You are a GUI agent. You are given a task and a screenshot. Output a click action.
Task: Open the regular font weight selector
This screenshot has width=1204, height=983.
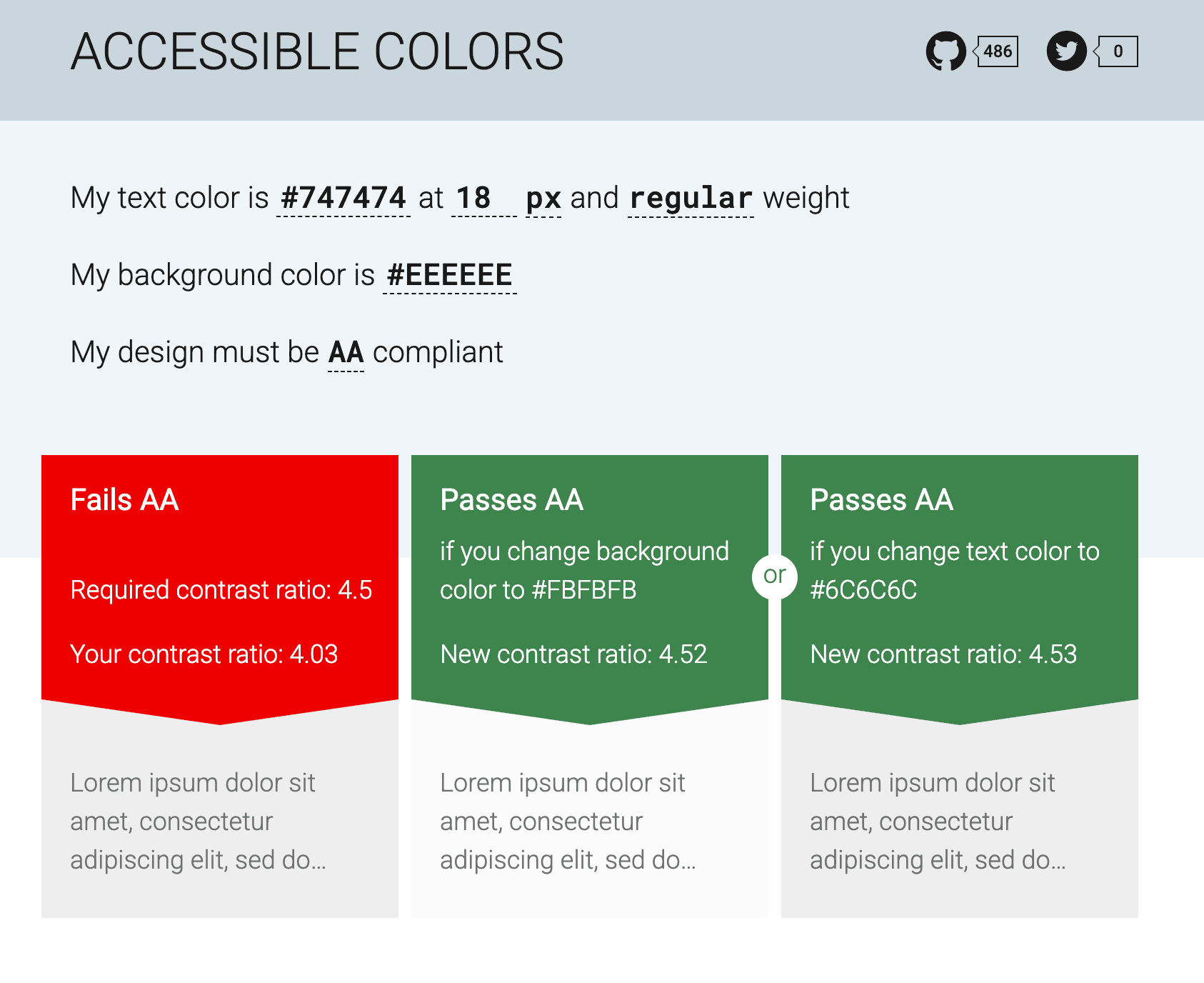[x=691, y=198]
